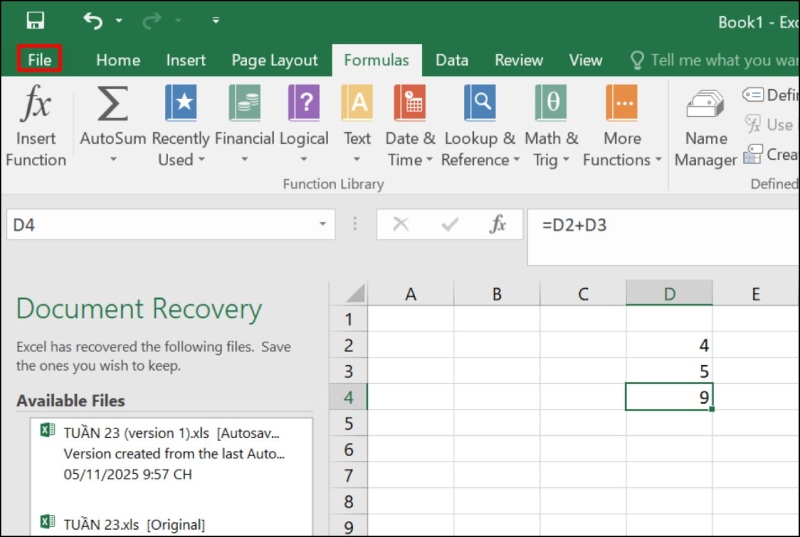Click the Excel file icon beside TUẦN 23 (version 1).xls
This screenshot has height=537, width=800.
click(x=47, y=430)
